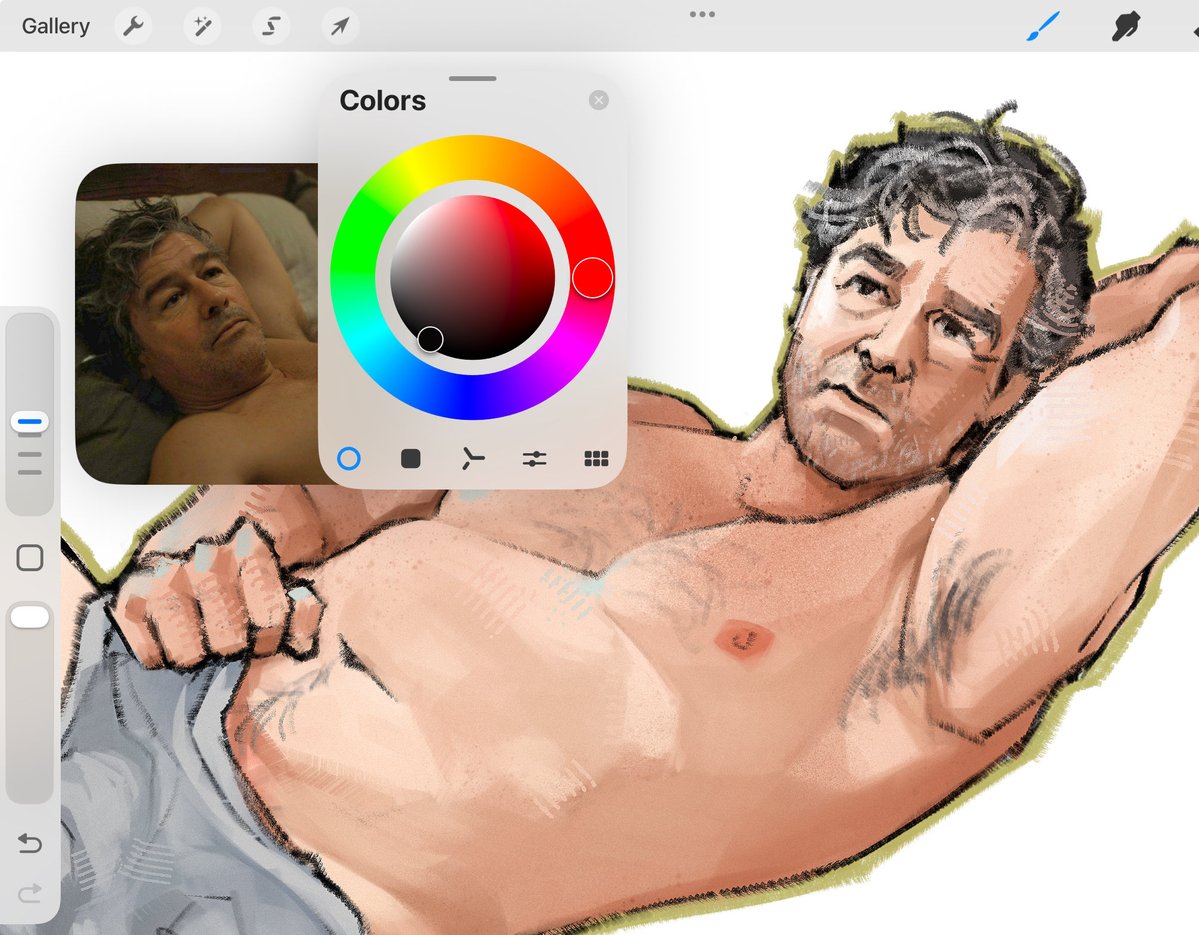
Task: Open the Actions wrench menu
Action: [133, 26]
